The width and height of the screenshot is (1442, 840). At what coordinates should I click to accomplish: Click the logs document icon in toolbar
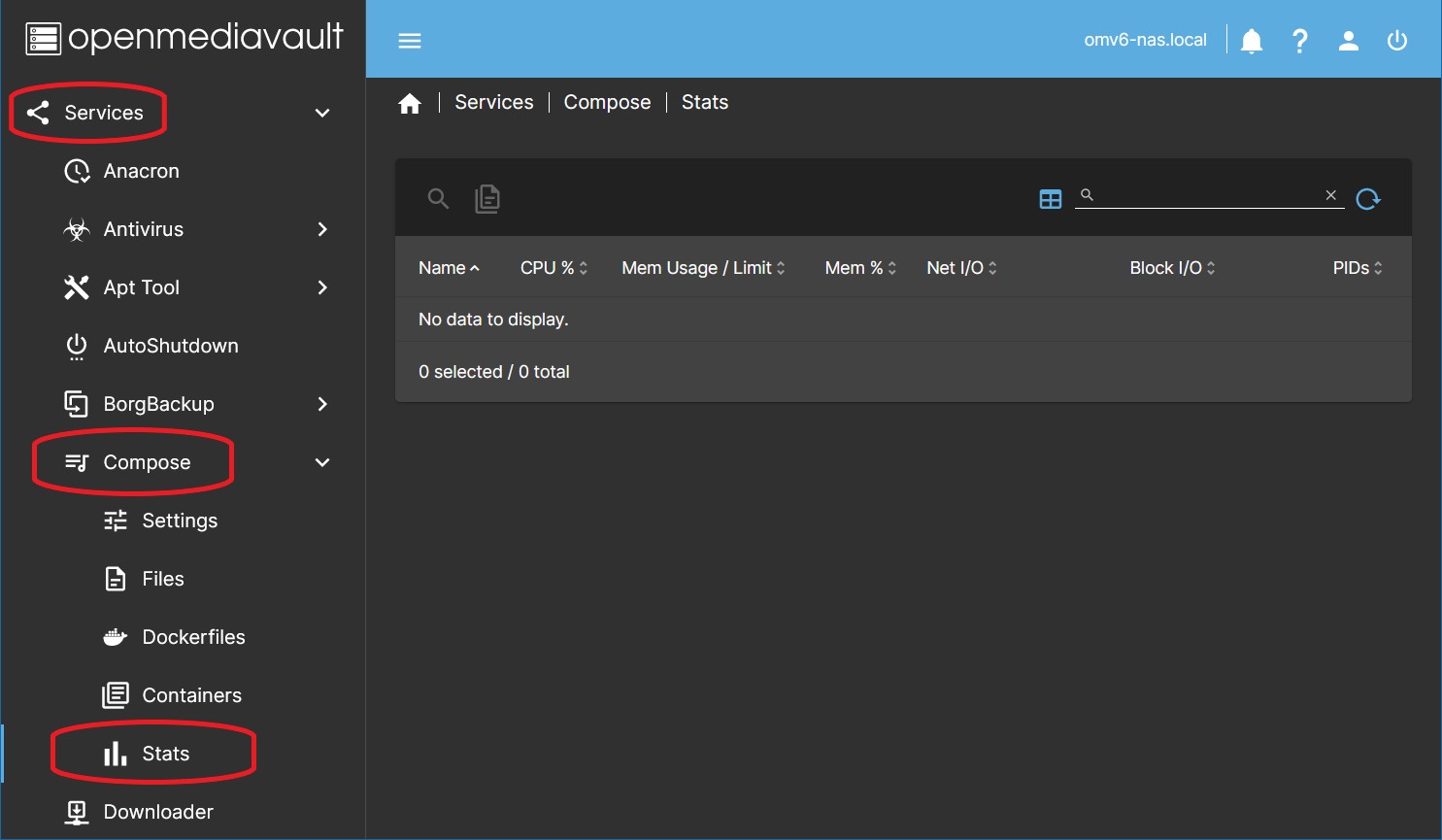pos(487,199)
